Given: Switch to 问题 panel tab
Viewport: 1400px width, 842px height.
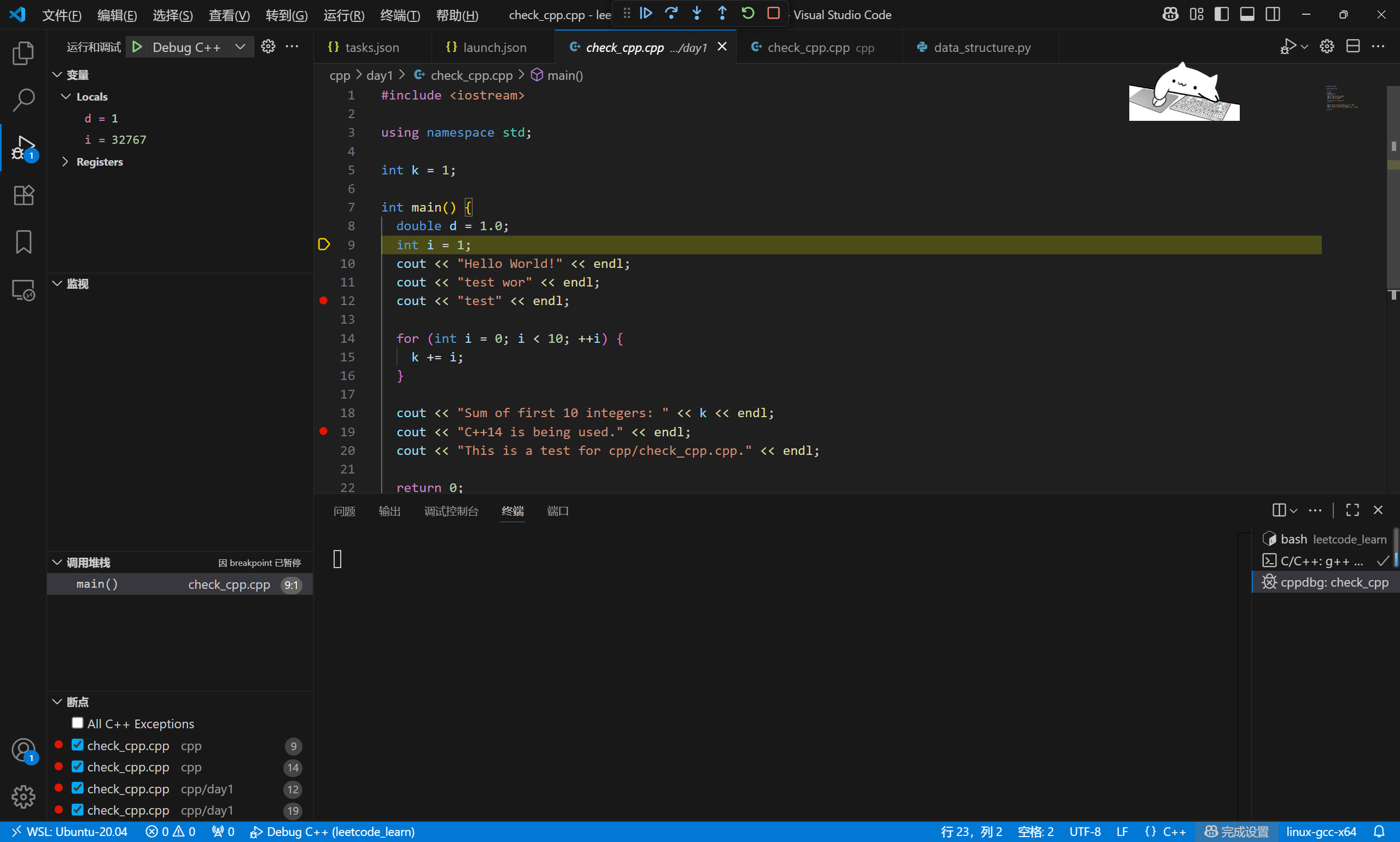Looking at the screenshot, I should click(344, 511).
